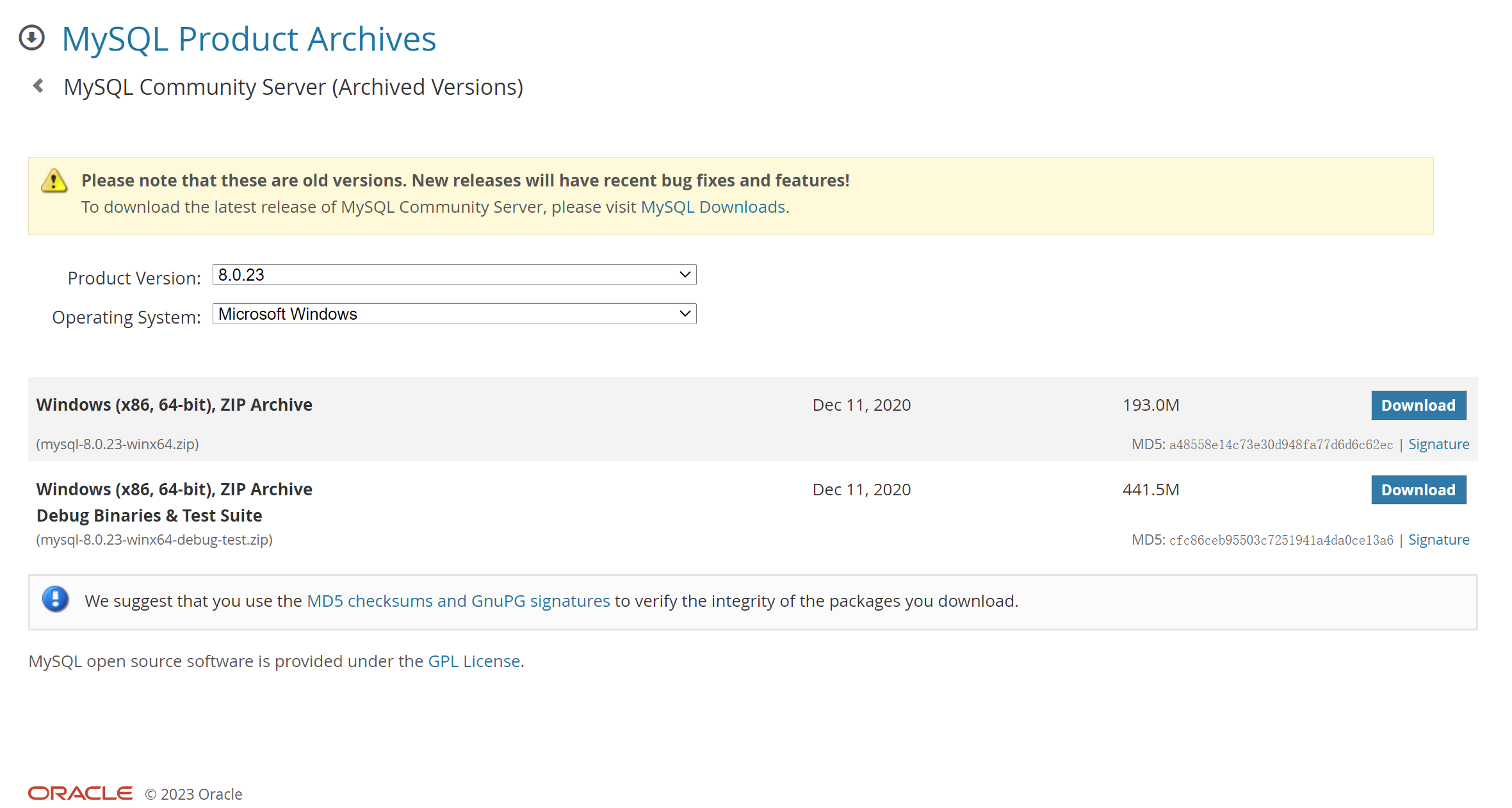Open the GPL License link
Image resolution: width=1512 pixels, height=808 pixels.
click(474, 661)
